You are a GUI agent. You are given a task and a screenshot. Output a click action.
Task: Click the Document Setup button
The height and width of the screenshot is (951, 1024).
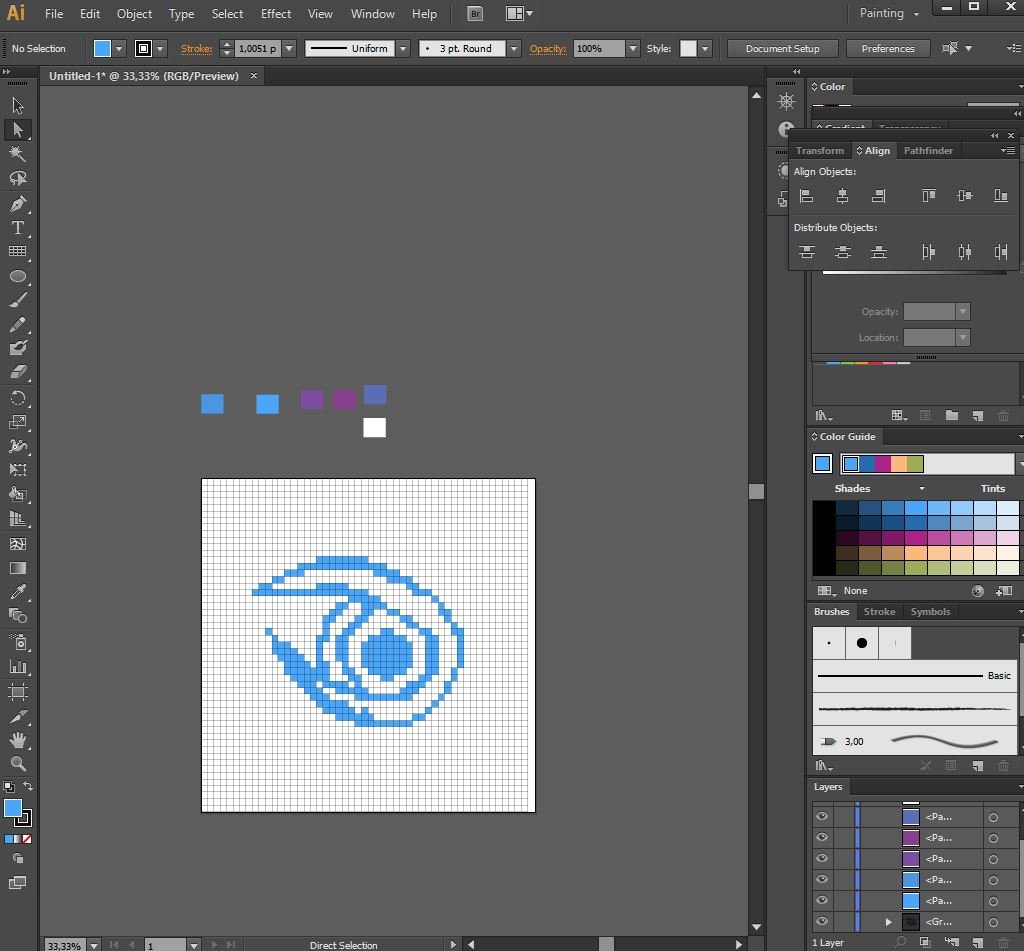coord(782,48)
